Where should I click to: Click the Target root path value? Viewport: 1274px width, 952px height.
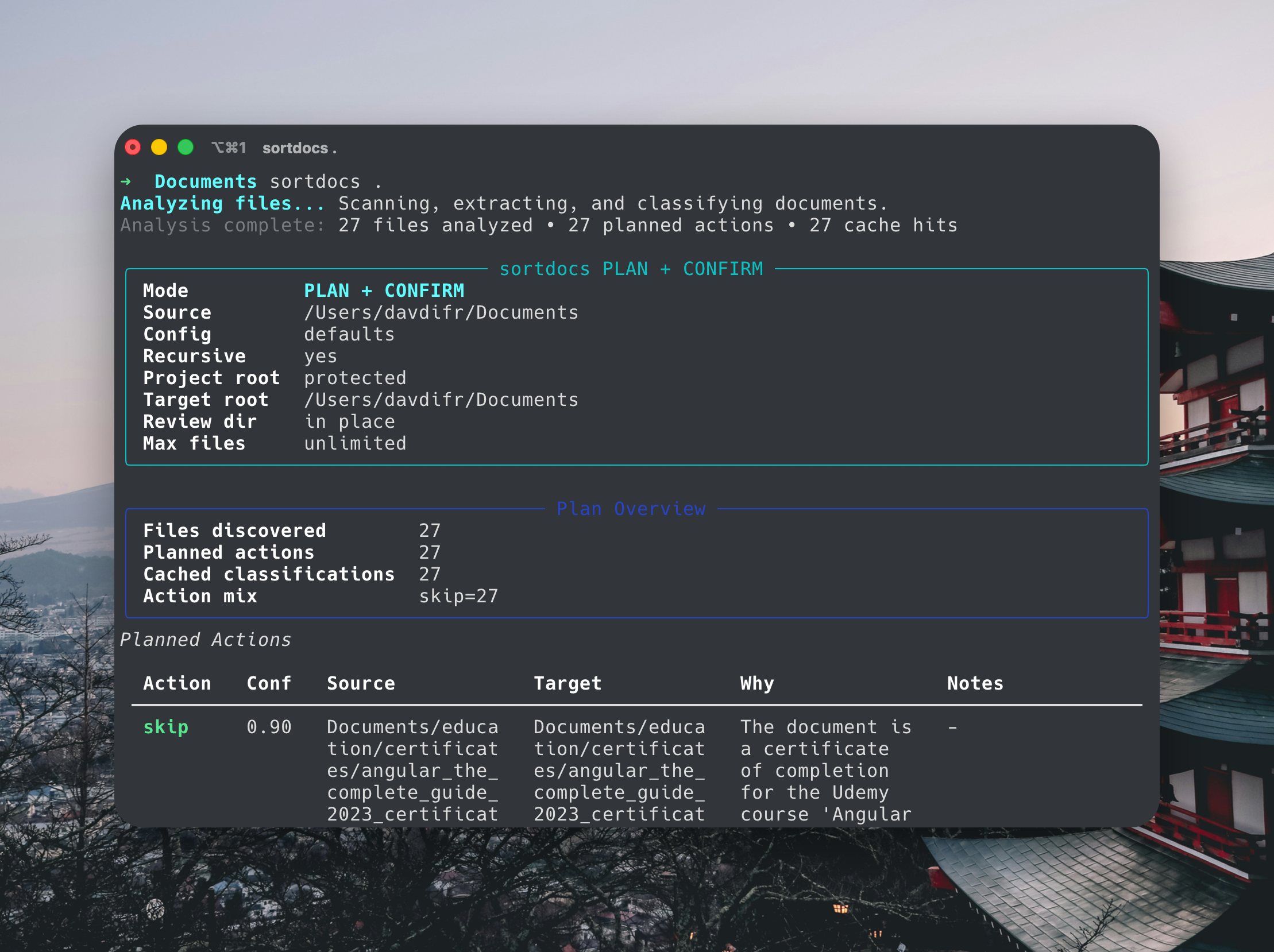(441, 400)
